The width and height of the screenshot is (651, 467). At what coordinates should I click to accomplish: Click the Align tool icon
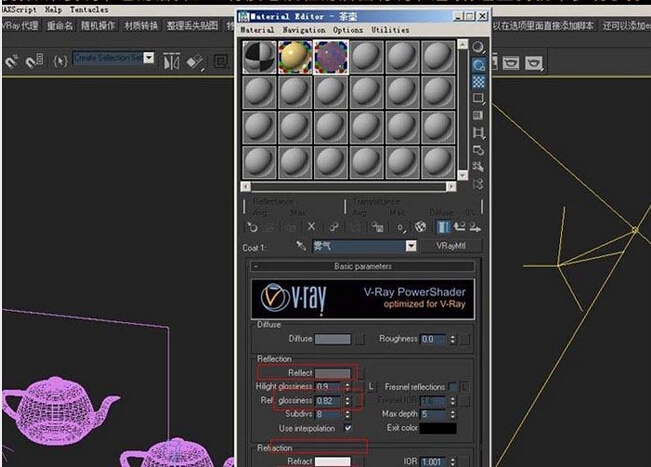[x=194, y=62]
